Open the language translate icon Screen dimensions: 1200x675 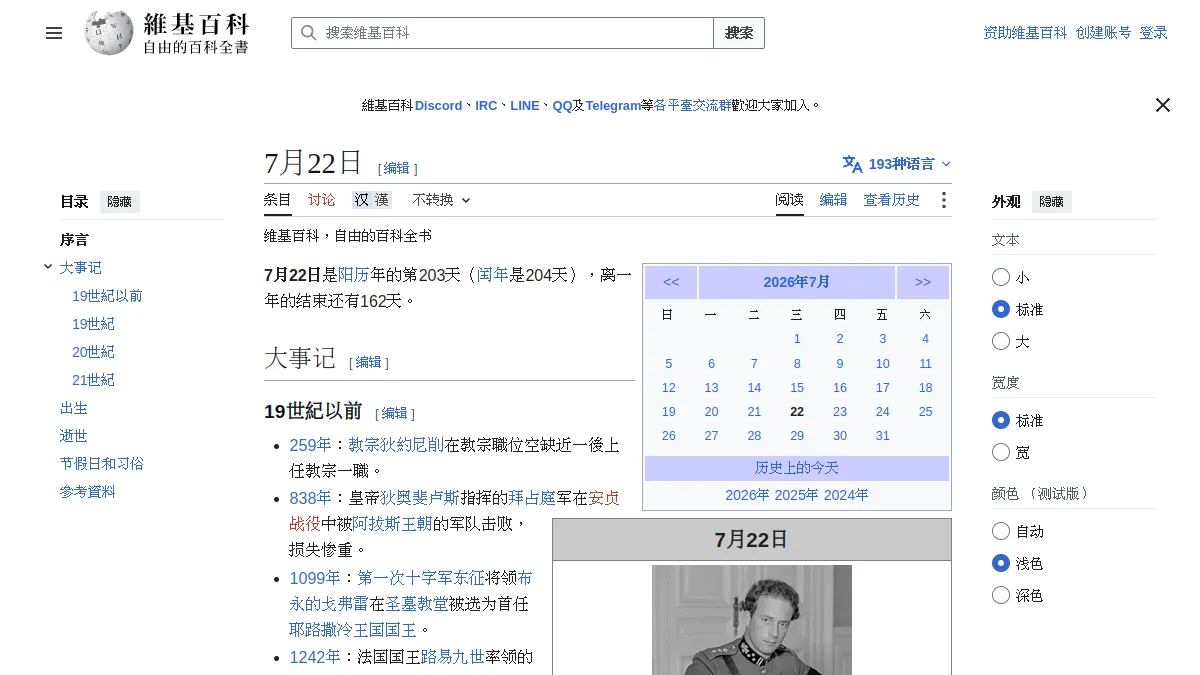click(x=852, y=164)
